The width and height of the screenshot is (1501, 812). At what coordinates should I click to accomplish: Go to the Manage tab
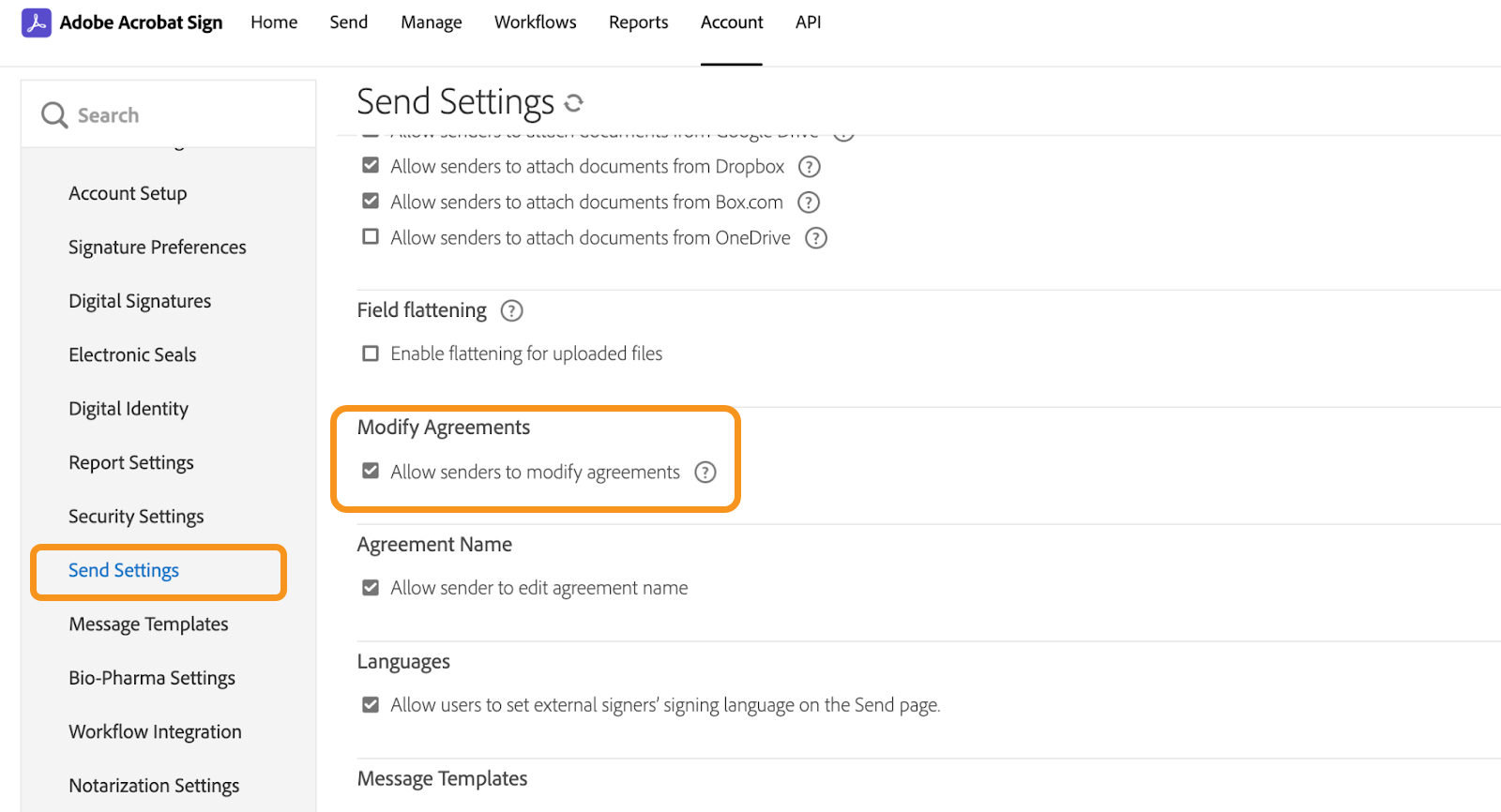(x=431, y=23)
